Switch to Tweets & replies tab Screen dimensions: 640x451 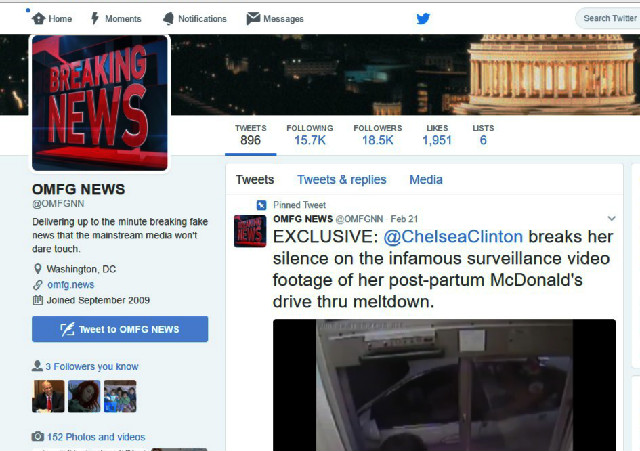tap(342, 180)
